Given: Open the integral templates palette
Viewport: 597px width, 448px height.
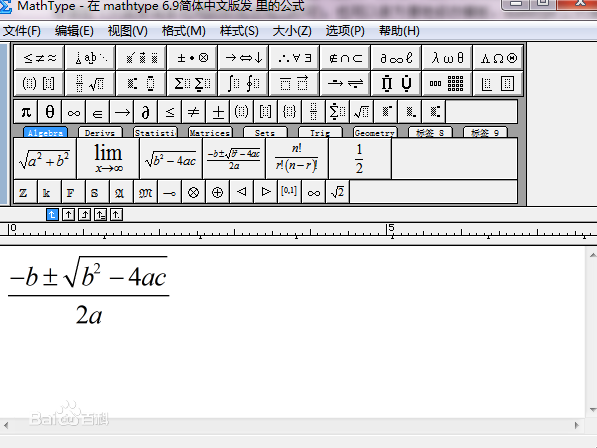Looking at the screenshot, I should pos(243,83).
